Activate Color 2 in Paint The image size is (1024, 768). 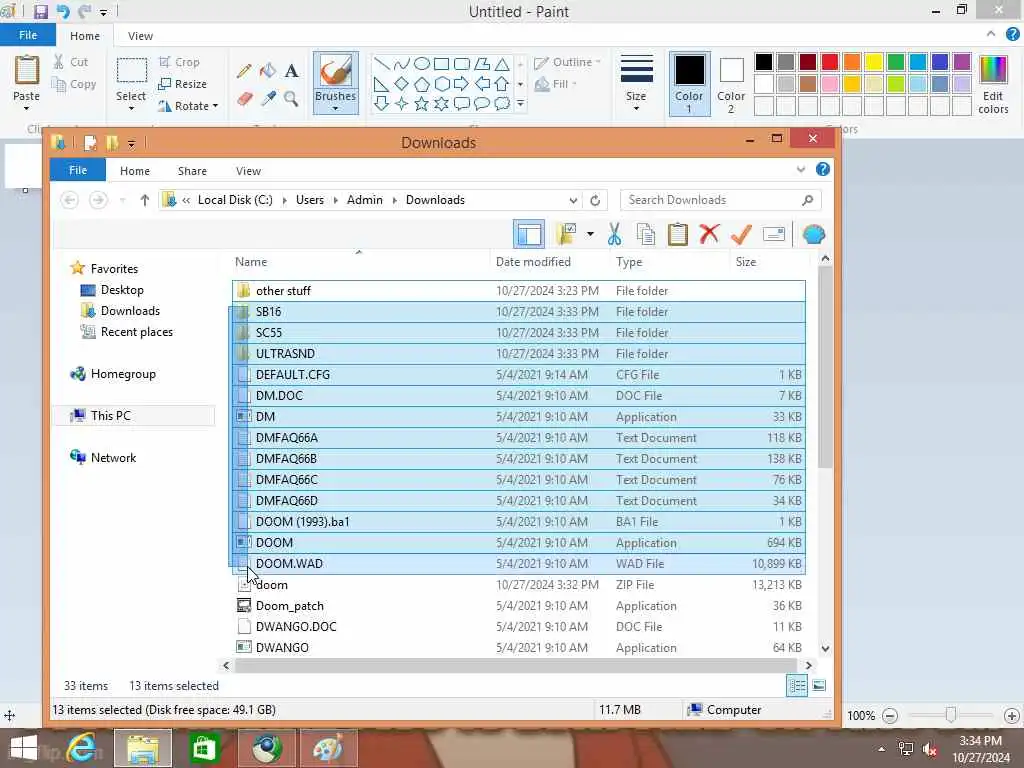(731, 84)
